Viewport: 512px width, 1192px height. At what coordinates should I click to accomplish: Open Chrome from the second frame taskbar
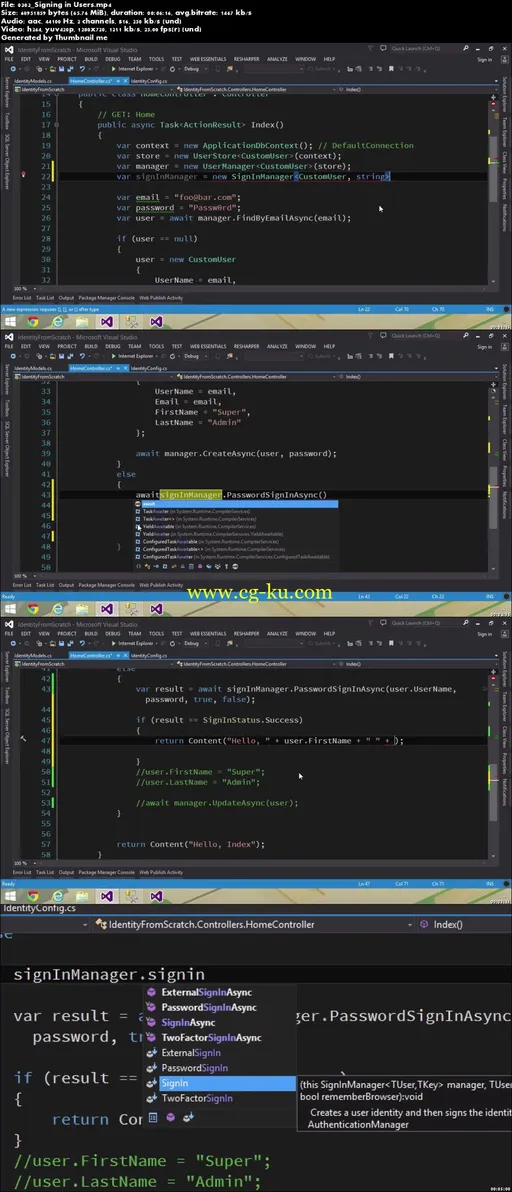[33, 609]
